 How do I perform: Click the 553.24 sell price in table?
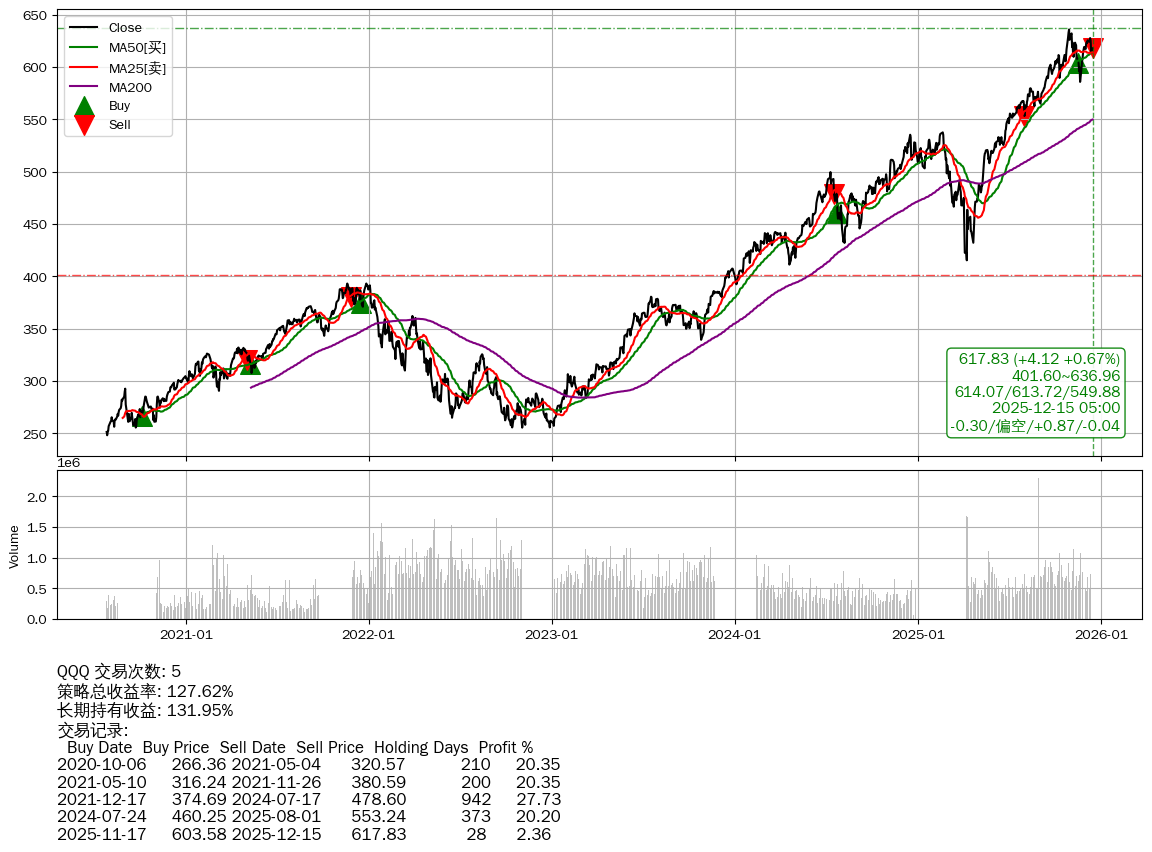click(x=378, y=816)
